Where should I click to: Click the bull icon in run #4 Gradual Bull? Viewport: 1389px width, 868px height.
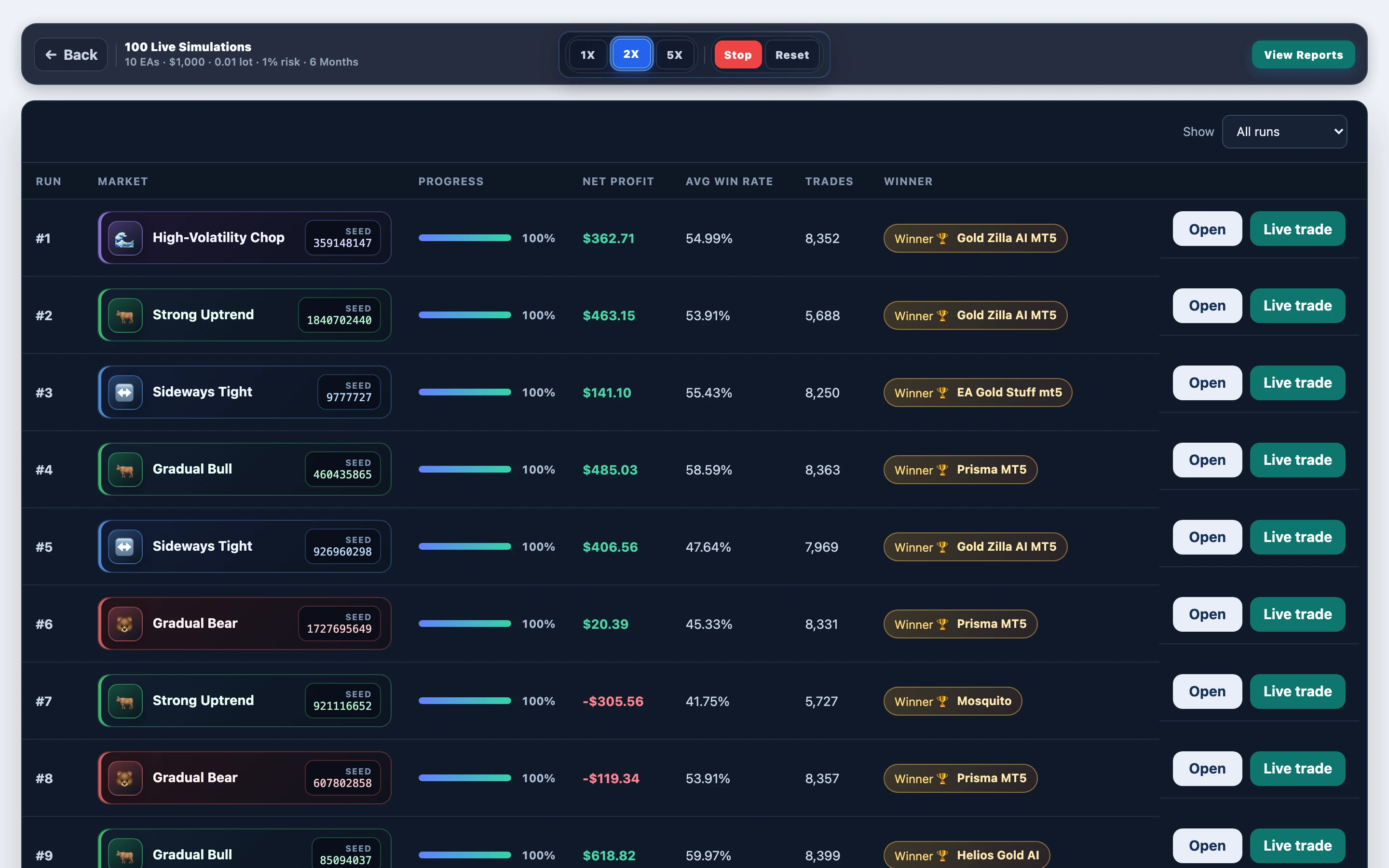[x=125, y=470]
